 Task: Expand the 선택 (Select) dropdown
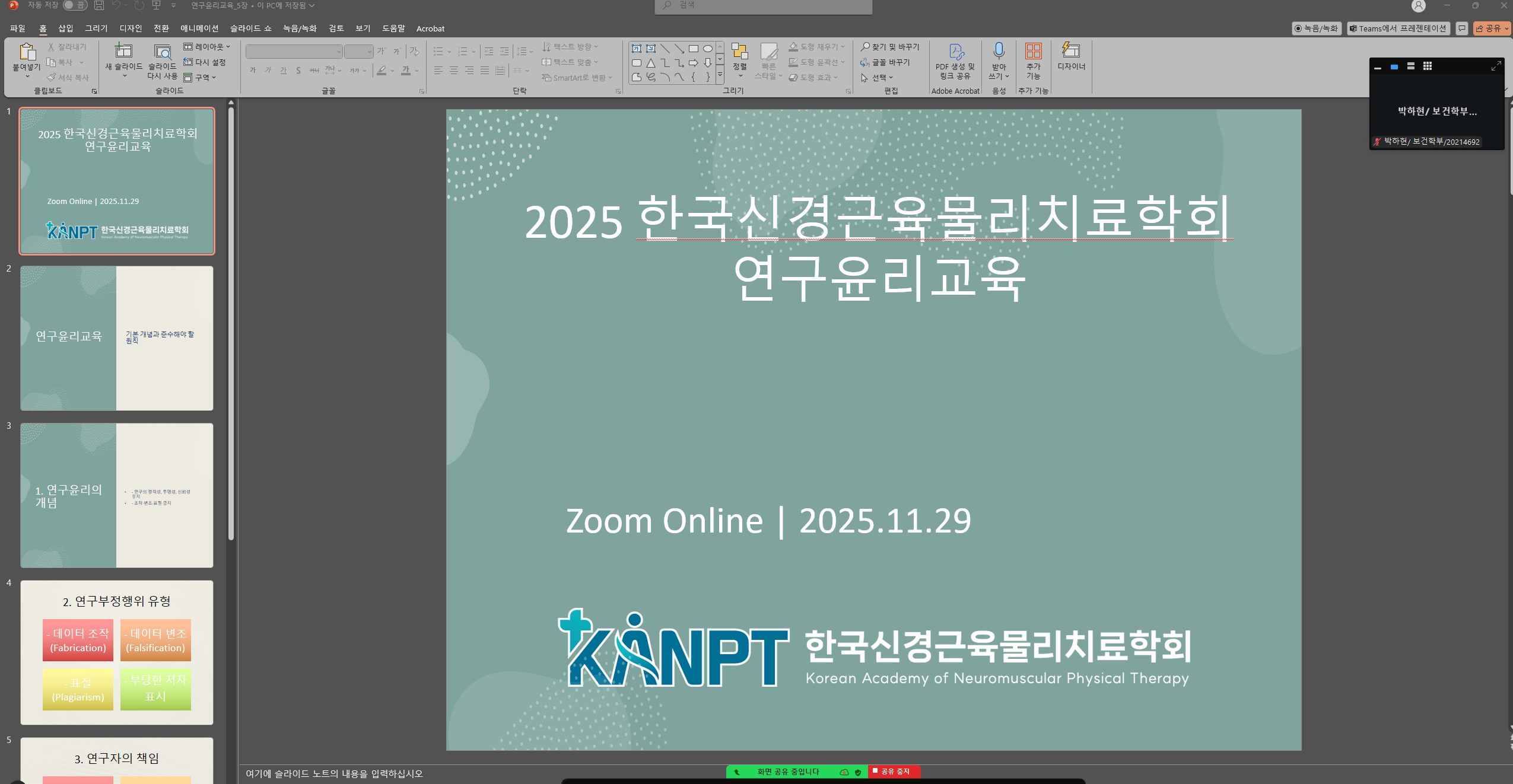[882, 78]
